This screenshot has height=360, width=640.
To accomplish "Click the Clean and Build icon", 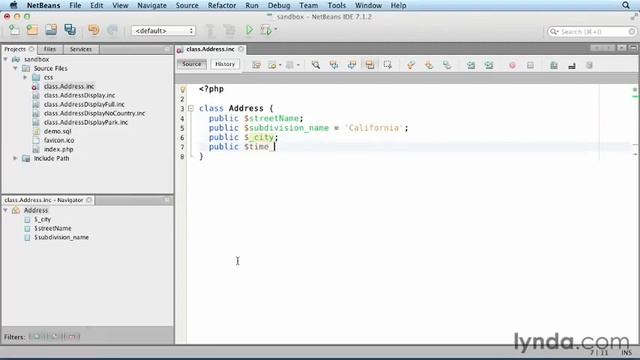I will point(229,31).
